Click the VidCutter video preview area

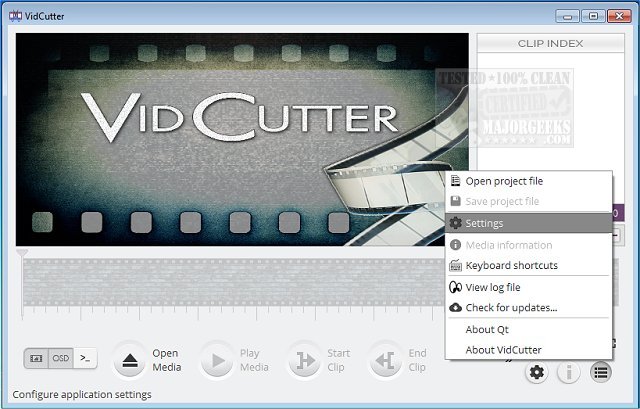click(x=242, y=140)
